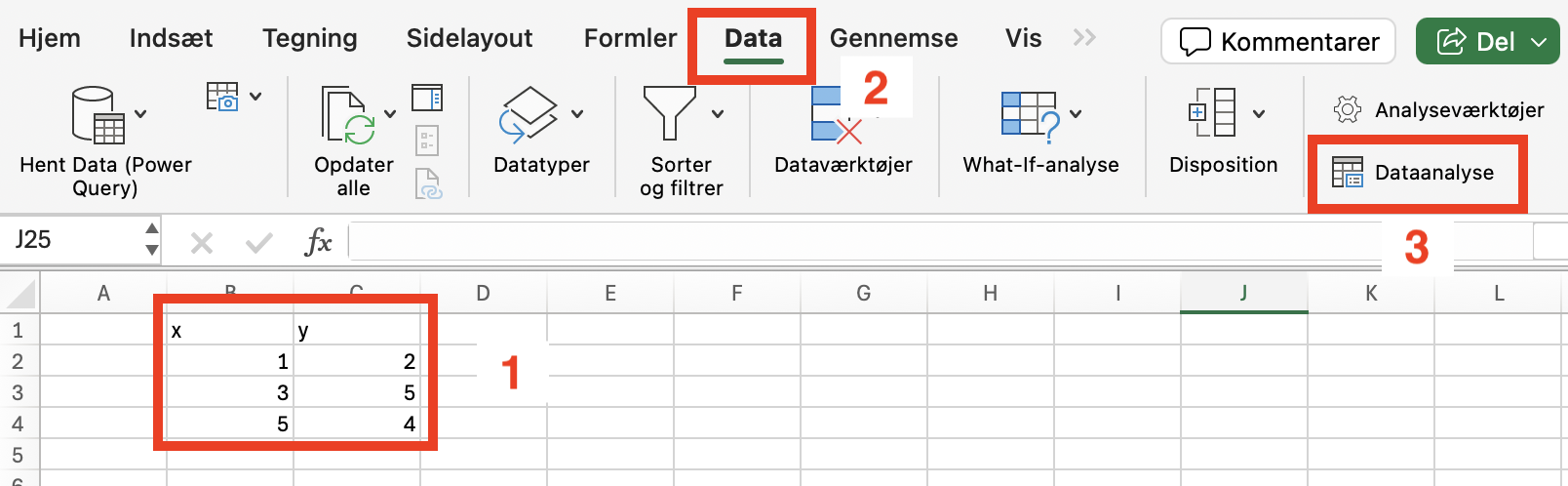Click the Analyseværktøjer gear icon
Screen dimensions: 1568x486
coord(1348,109)
